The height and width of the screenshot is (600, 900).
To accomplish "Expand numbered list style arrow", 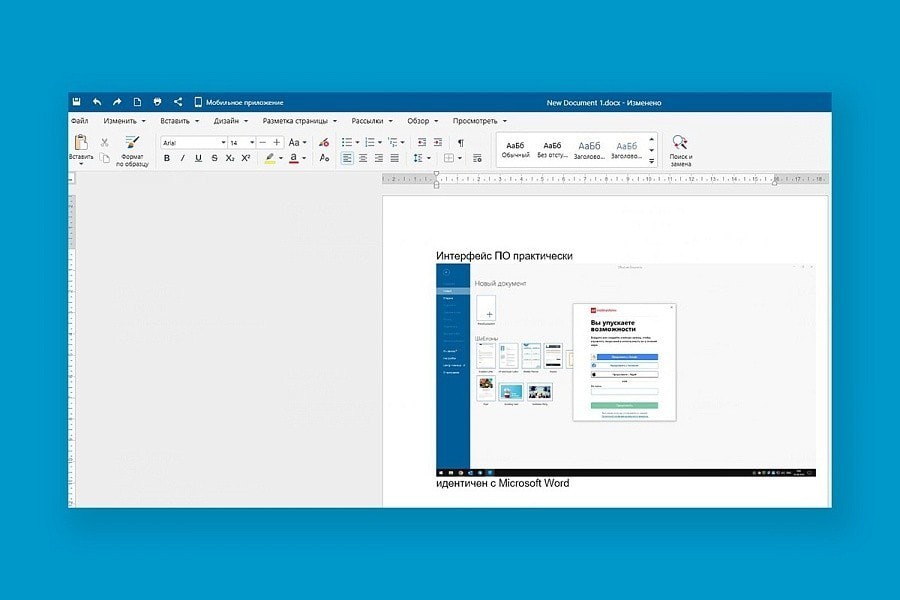I will (x=380, y=142).
